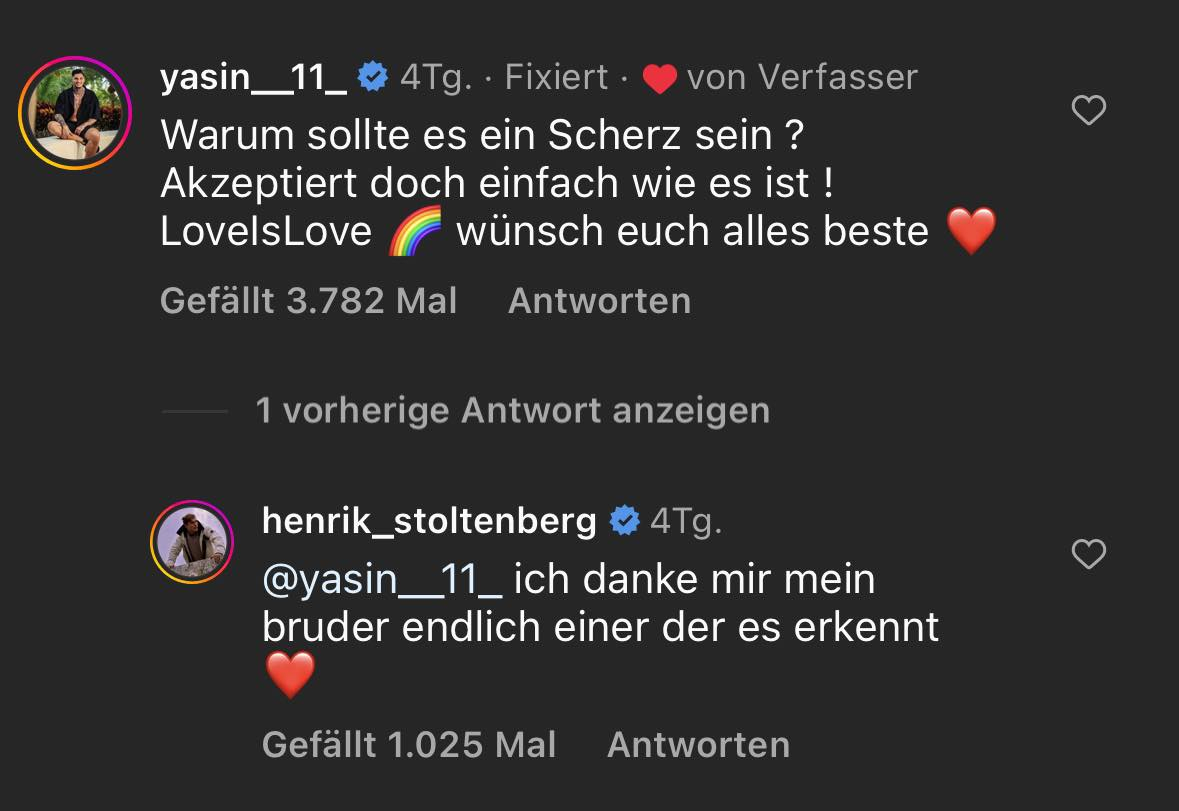Click the "Fixiert" pinned label
Image resolution: width=1179 pixels, height=811 pixels.
coord(556,77)
